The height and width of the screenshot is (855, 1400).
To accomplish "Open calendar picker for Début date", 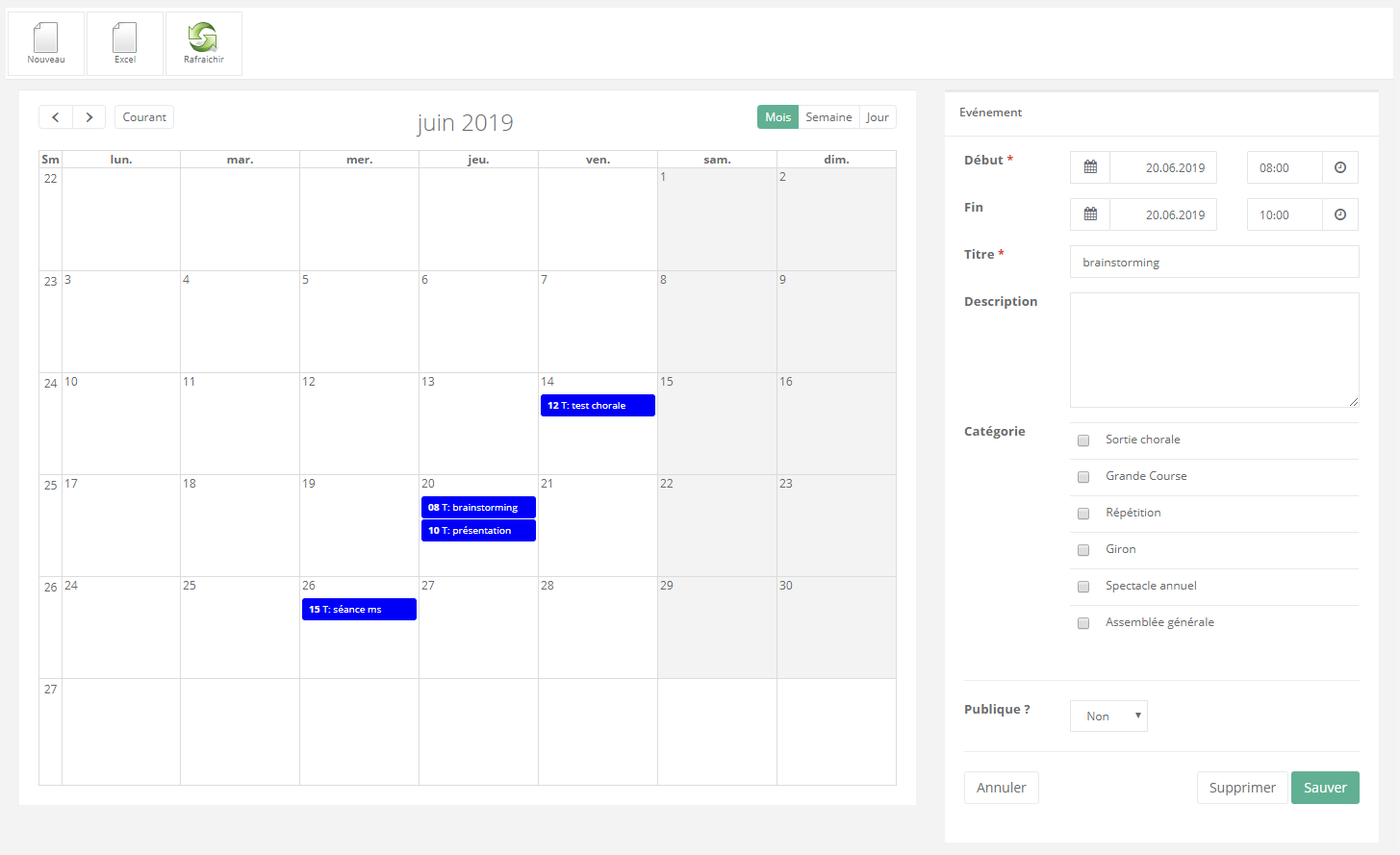I will pos(1090,167).
